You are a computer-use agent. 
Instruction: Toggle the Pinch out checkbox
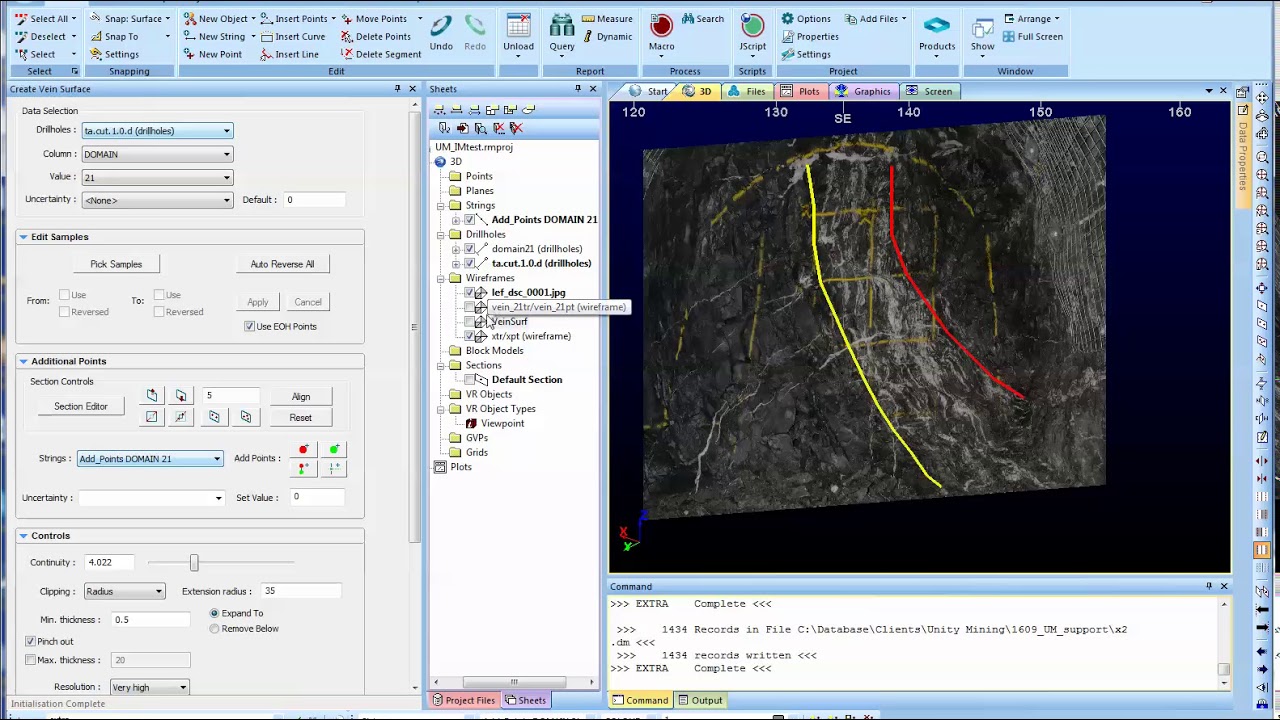point(30,641)
